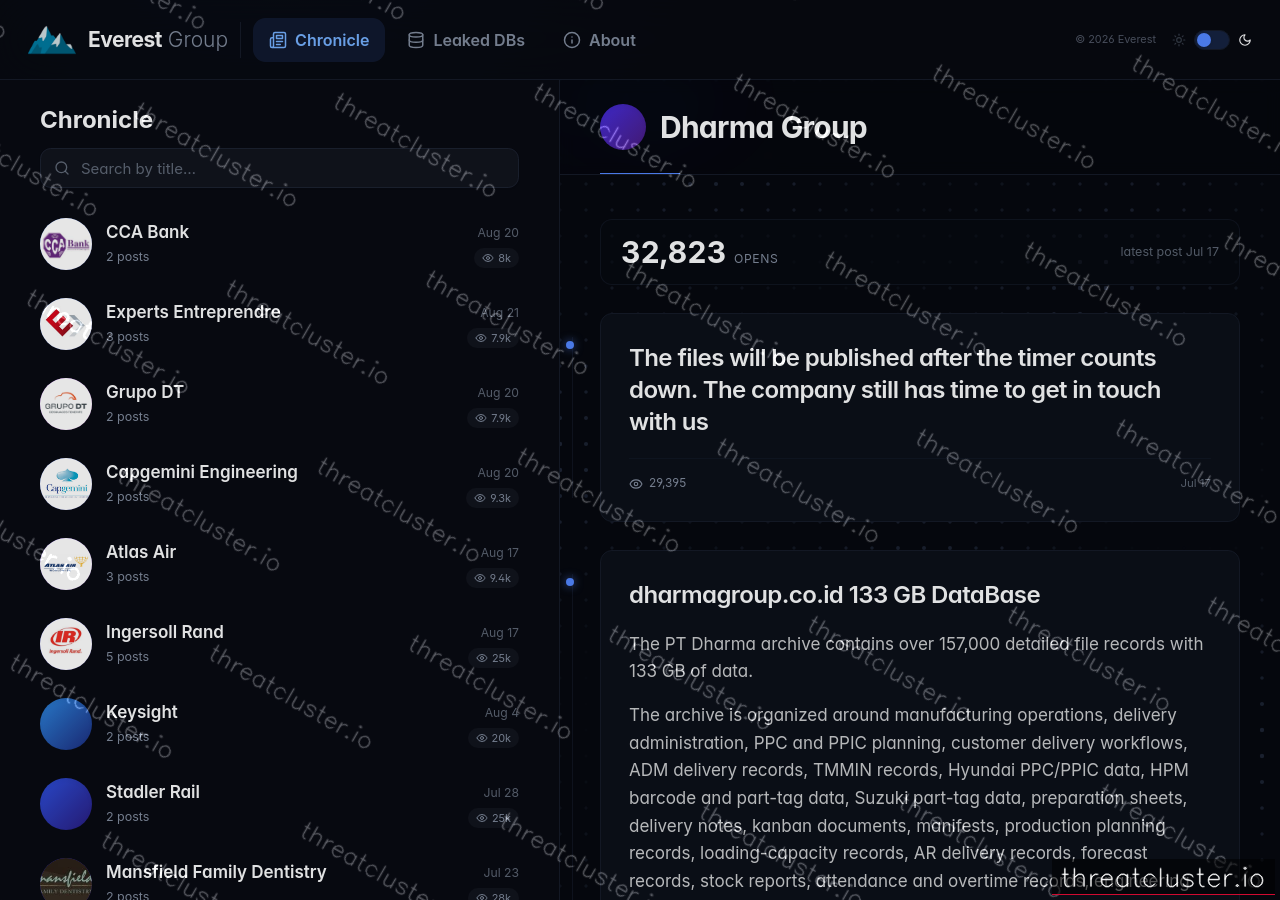The height and width of the screenshot is (900, 1280).
Task: Open the Experts Entreprendre entry
Action: (x=279, y=324)
